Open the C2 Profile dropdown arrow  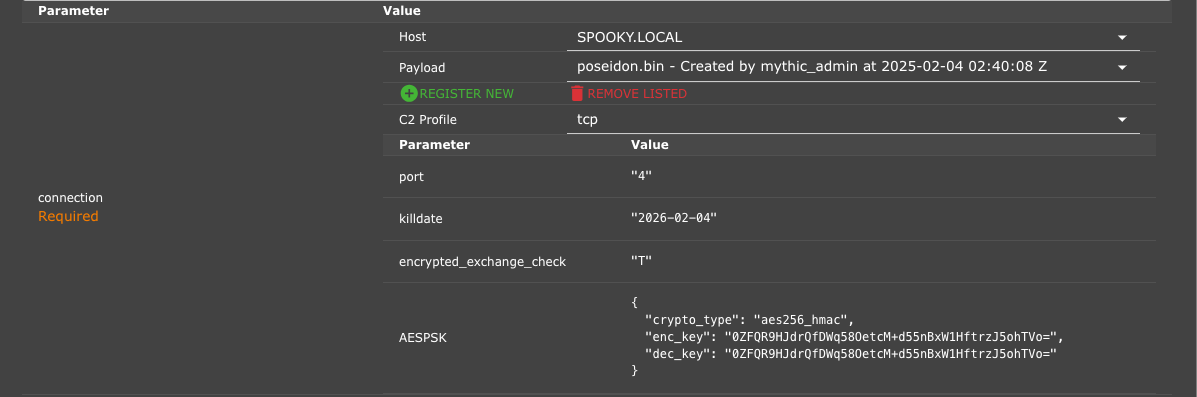1122,120
